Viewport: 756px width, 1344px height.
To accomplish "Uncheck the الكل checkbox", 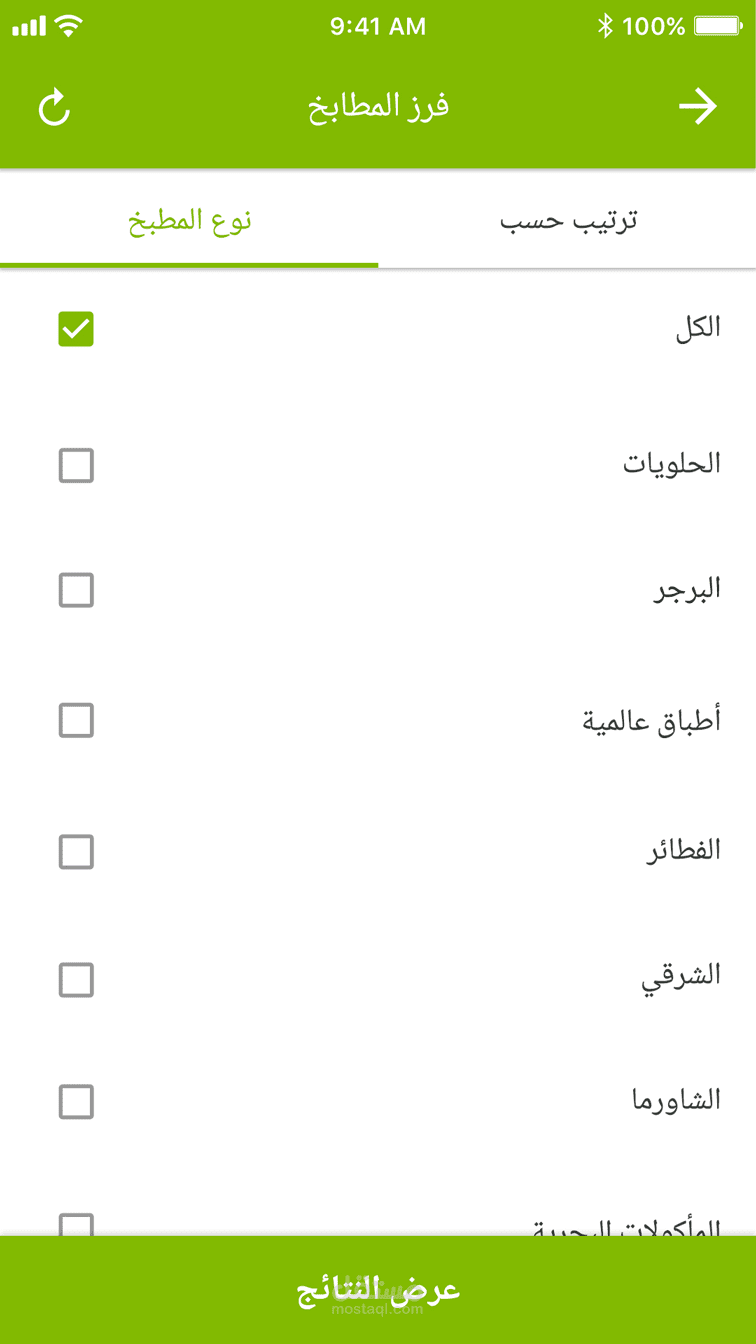I will 76,329.
